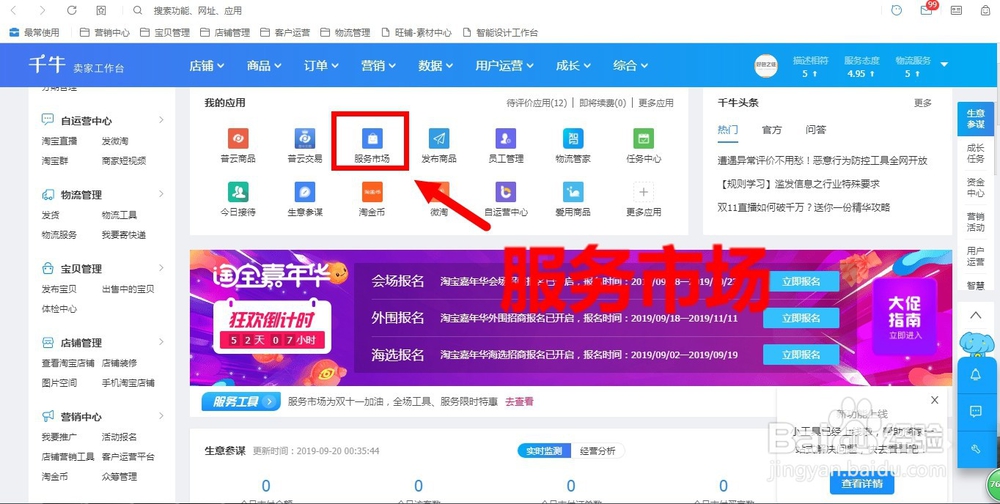Select the 热门 tab in 千牛头条
Screen dimensions: 1000x504
pos(728,130)
